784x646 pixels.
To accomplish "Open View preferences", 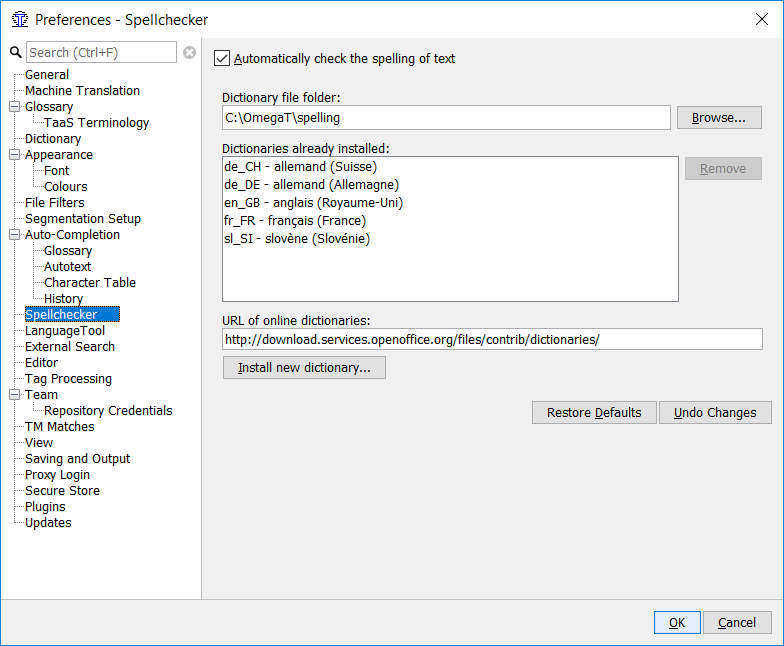I will click(39, 442).
